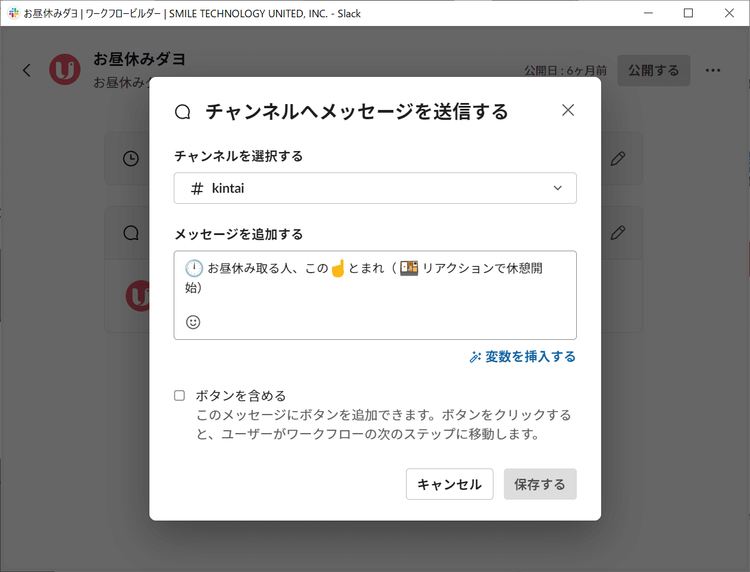Click the bento emoji in the message

click(x=409, y=268)
